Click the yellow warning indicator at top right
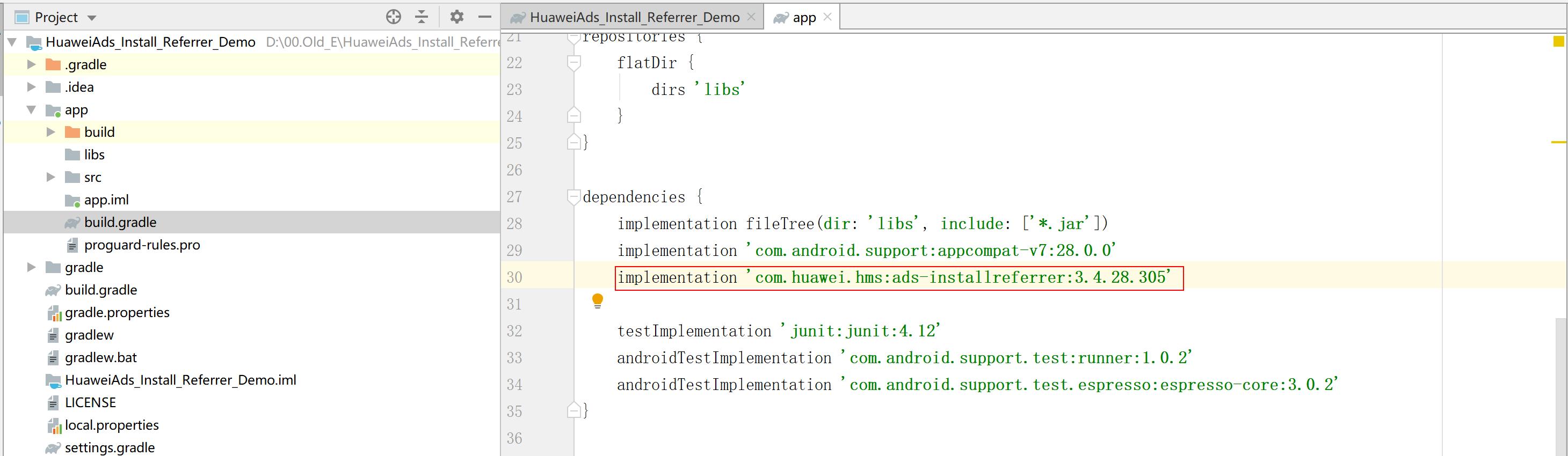The width and height of the screenshot is (1568, 456). click(1558, 41)
